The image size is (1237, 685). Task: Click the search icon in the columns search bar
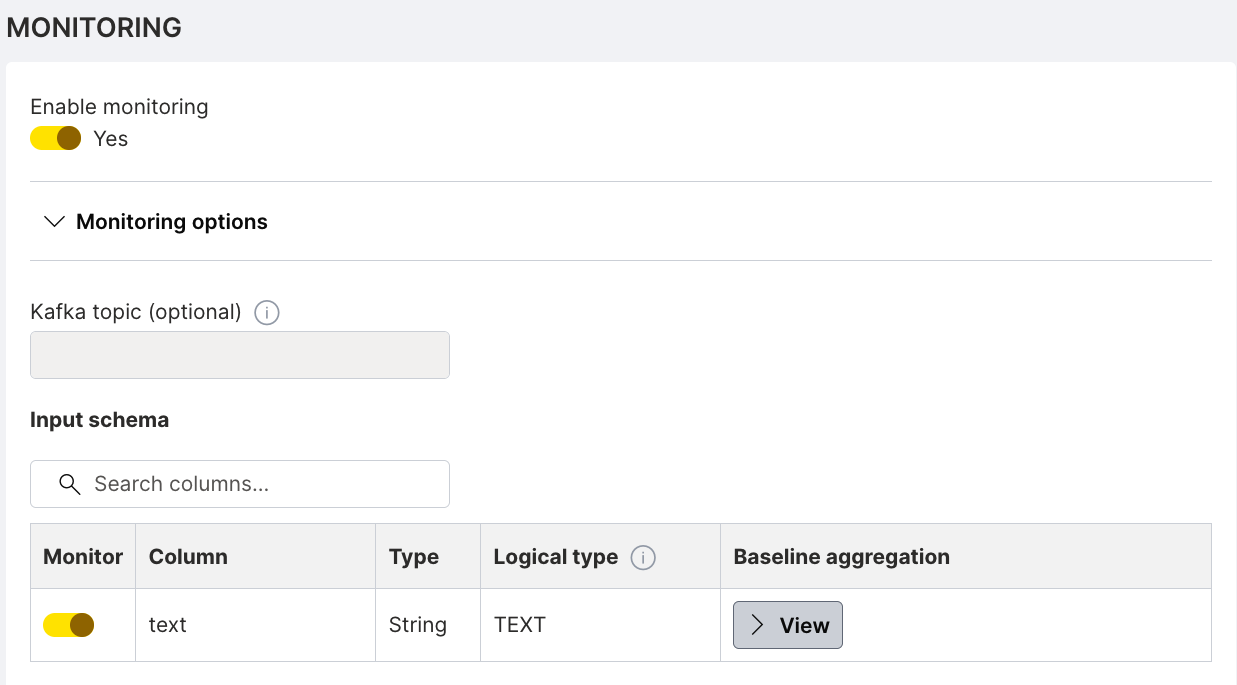69,483
